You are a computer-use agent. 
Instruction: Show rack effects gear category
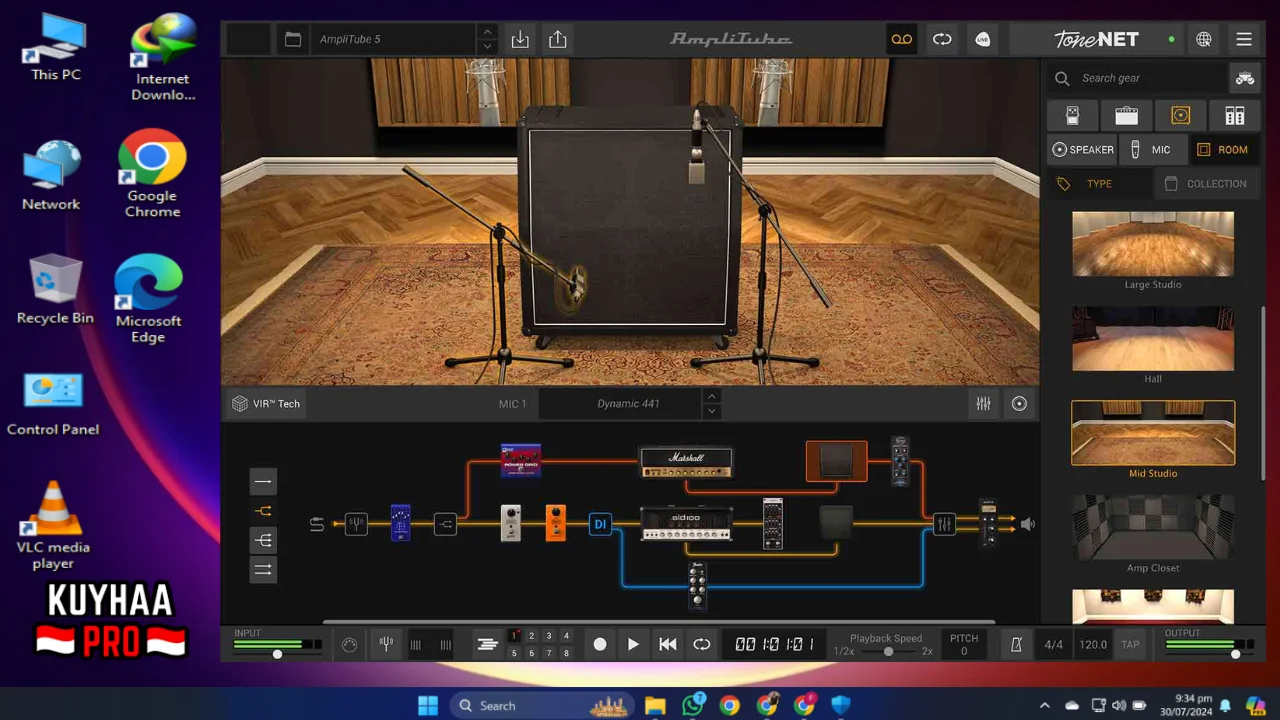[1235, 116]
